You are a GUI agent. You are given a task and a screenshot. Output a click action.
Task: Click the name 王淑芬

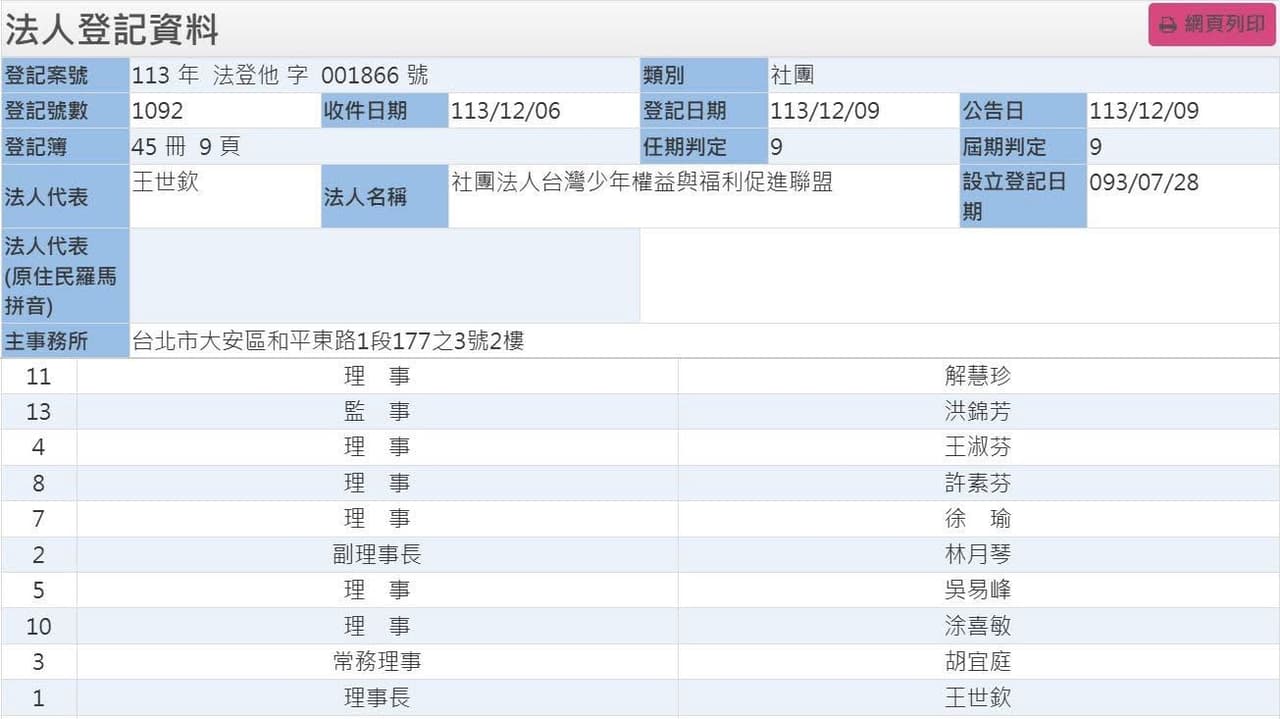tap(978, 447)
